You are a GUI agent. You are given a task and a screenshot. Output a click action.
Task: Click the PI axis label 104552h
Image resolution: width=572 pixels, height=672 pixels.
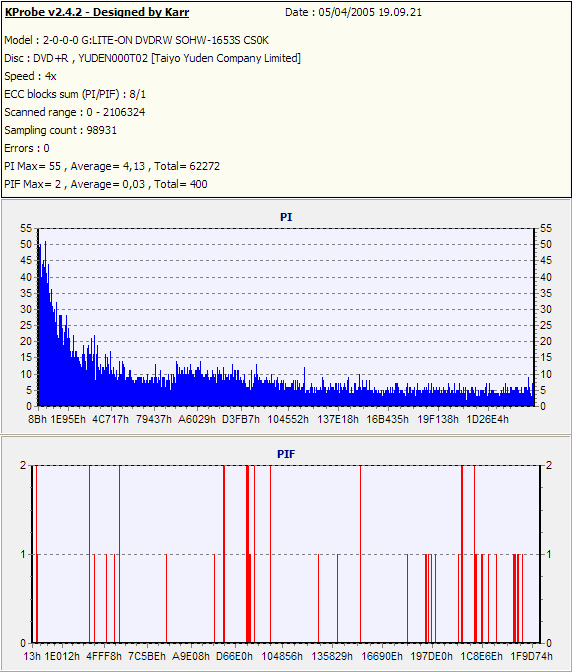pyautogui.click(x=288, y=419)
